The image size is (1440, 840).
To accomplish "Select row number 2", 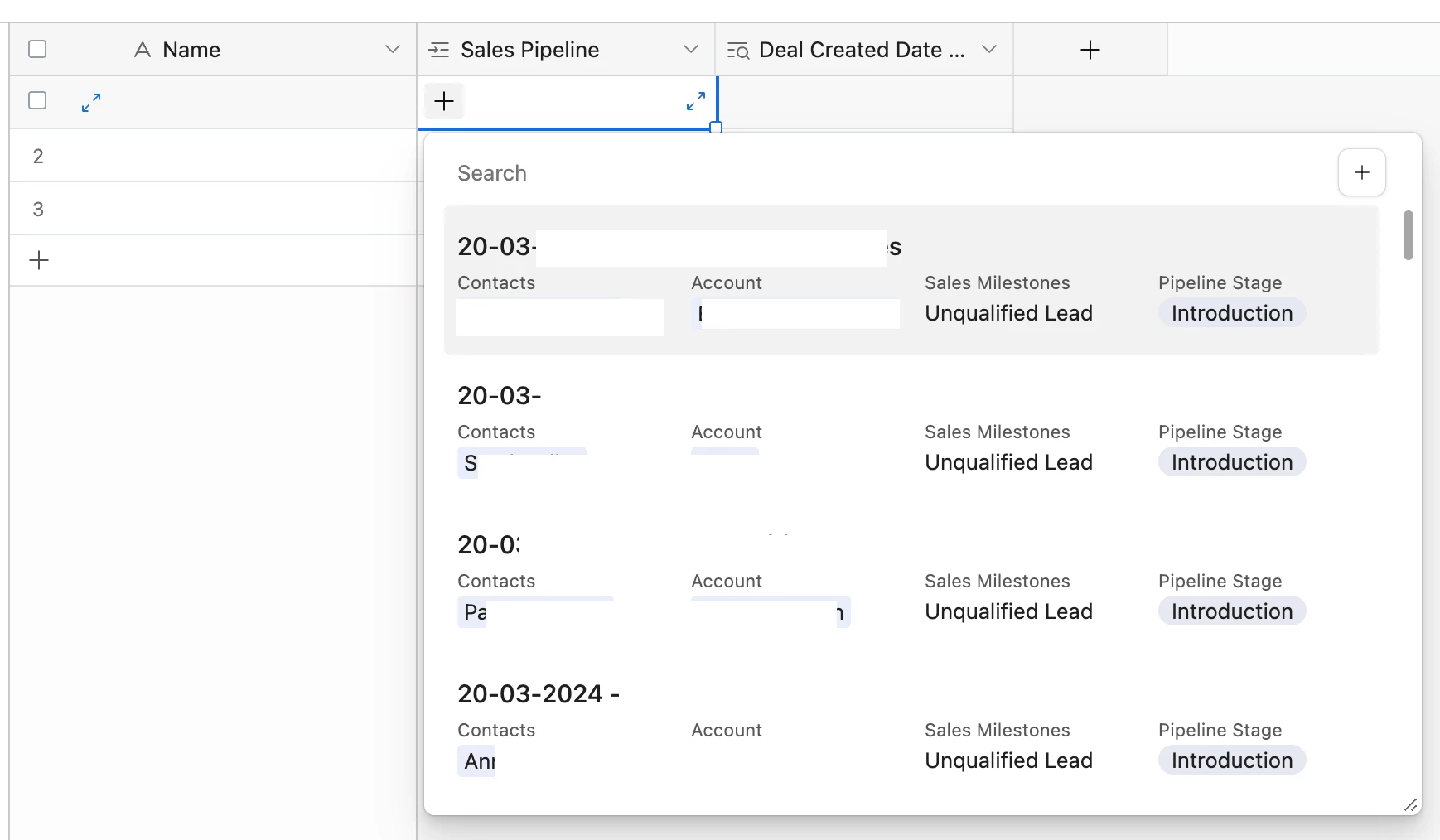I will point(38,157).
